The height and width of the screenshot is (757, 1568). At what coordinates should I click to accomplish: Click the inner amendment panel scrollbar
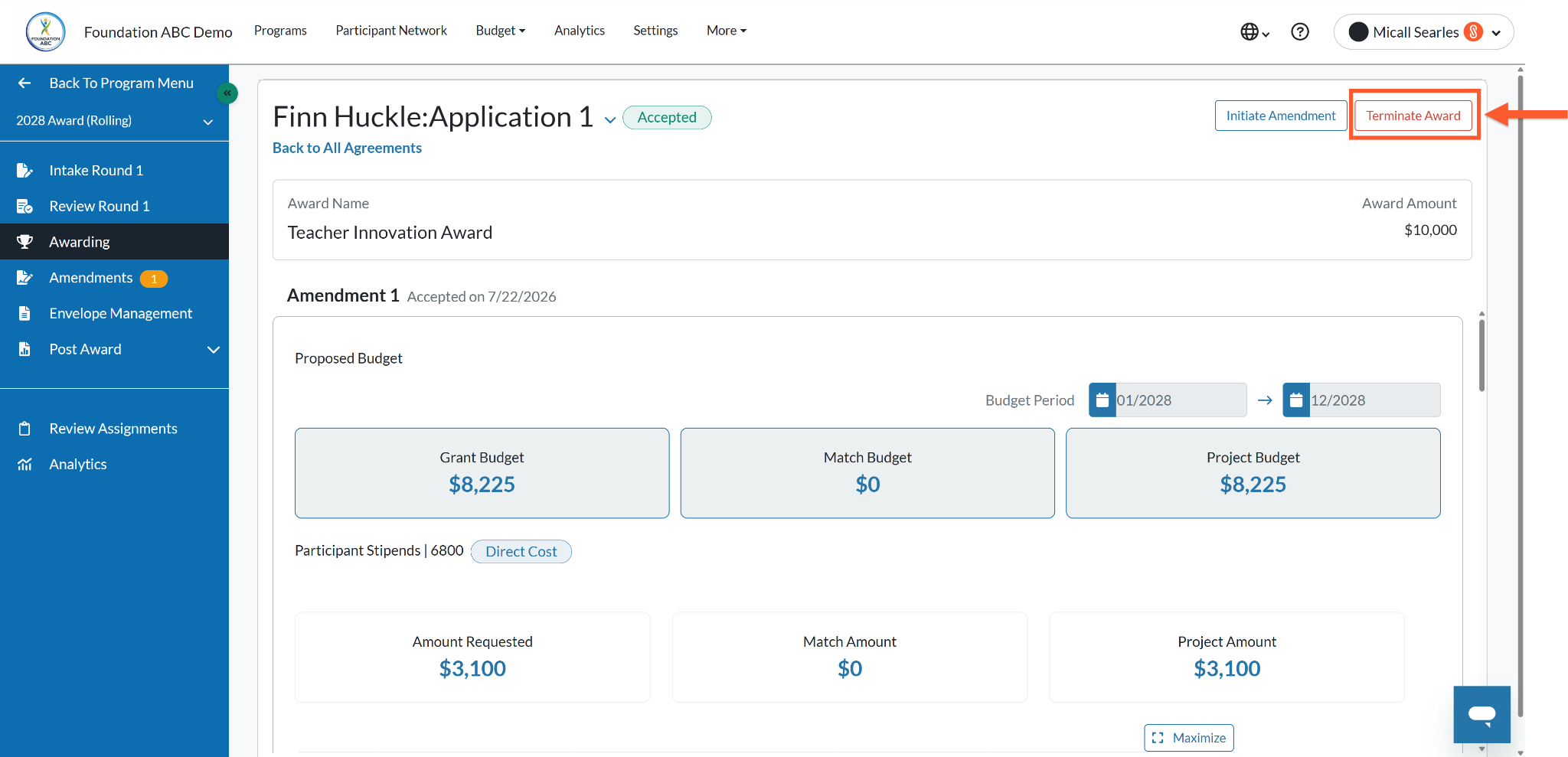tap(1481, 356)
